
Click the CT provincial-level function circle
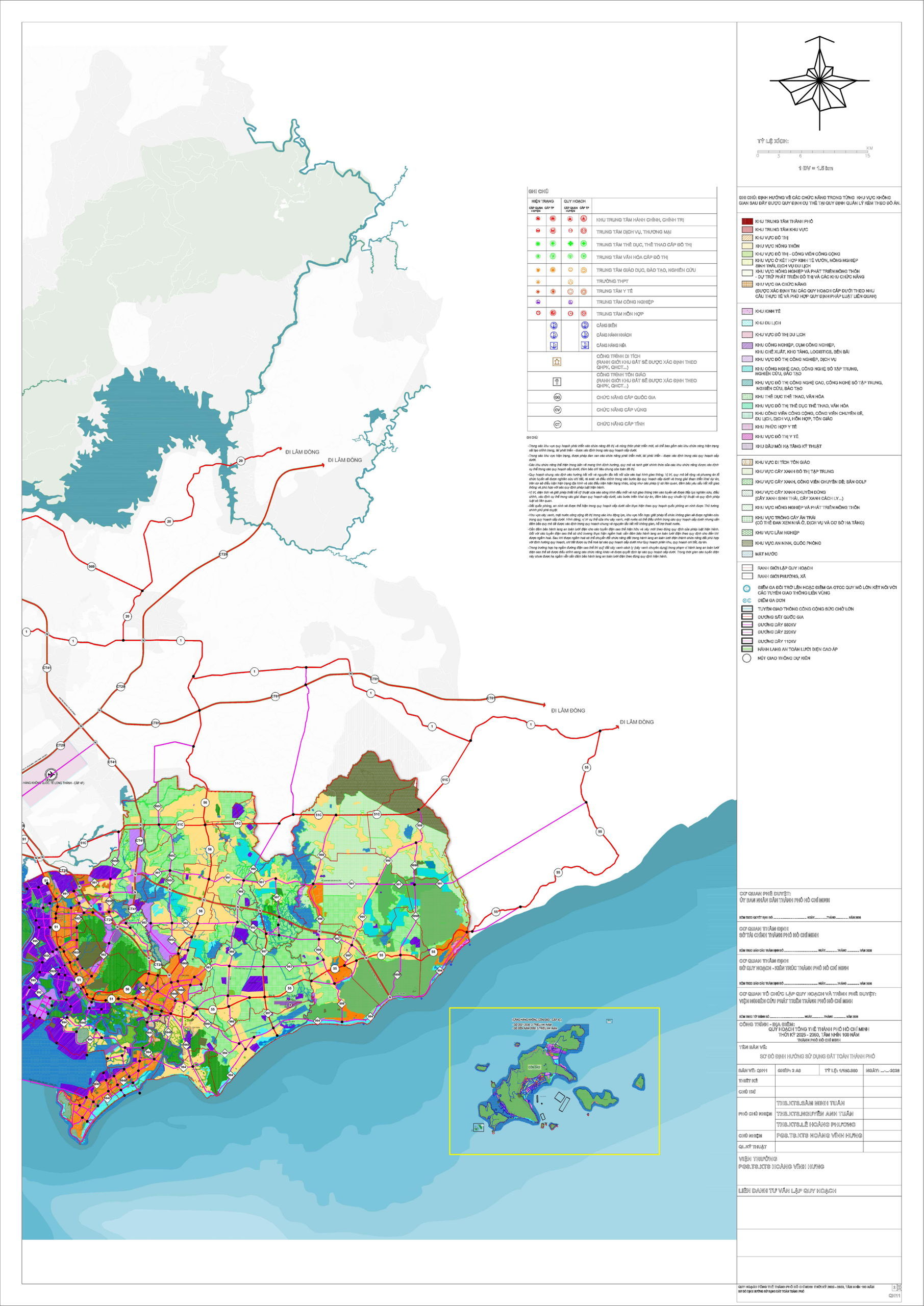(x=558, y=424)
